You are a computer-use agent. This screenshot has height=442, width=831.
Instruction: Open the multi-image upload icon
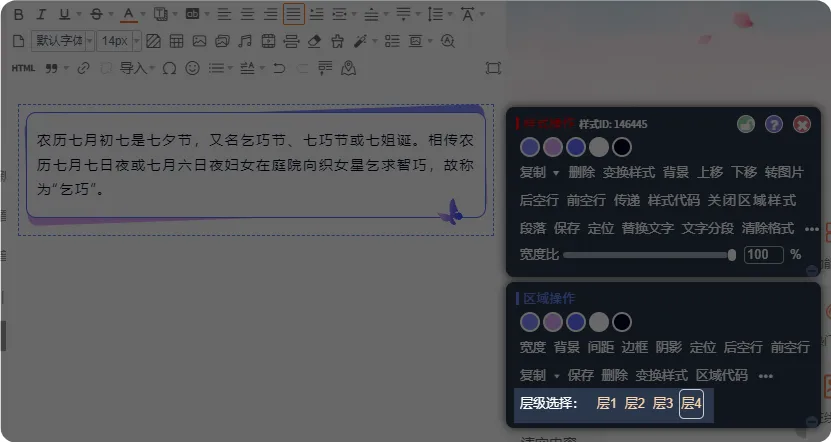pos(222,41)
